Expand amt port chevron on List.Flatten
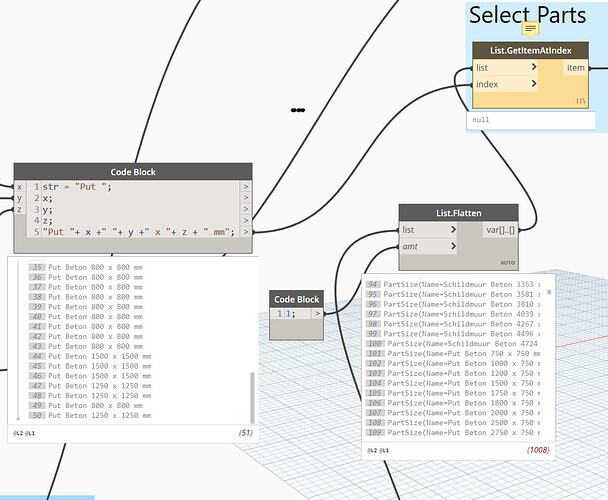This screenshot has width=608, height=500. (x=453, y=246)
